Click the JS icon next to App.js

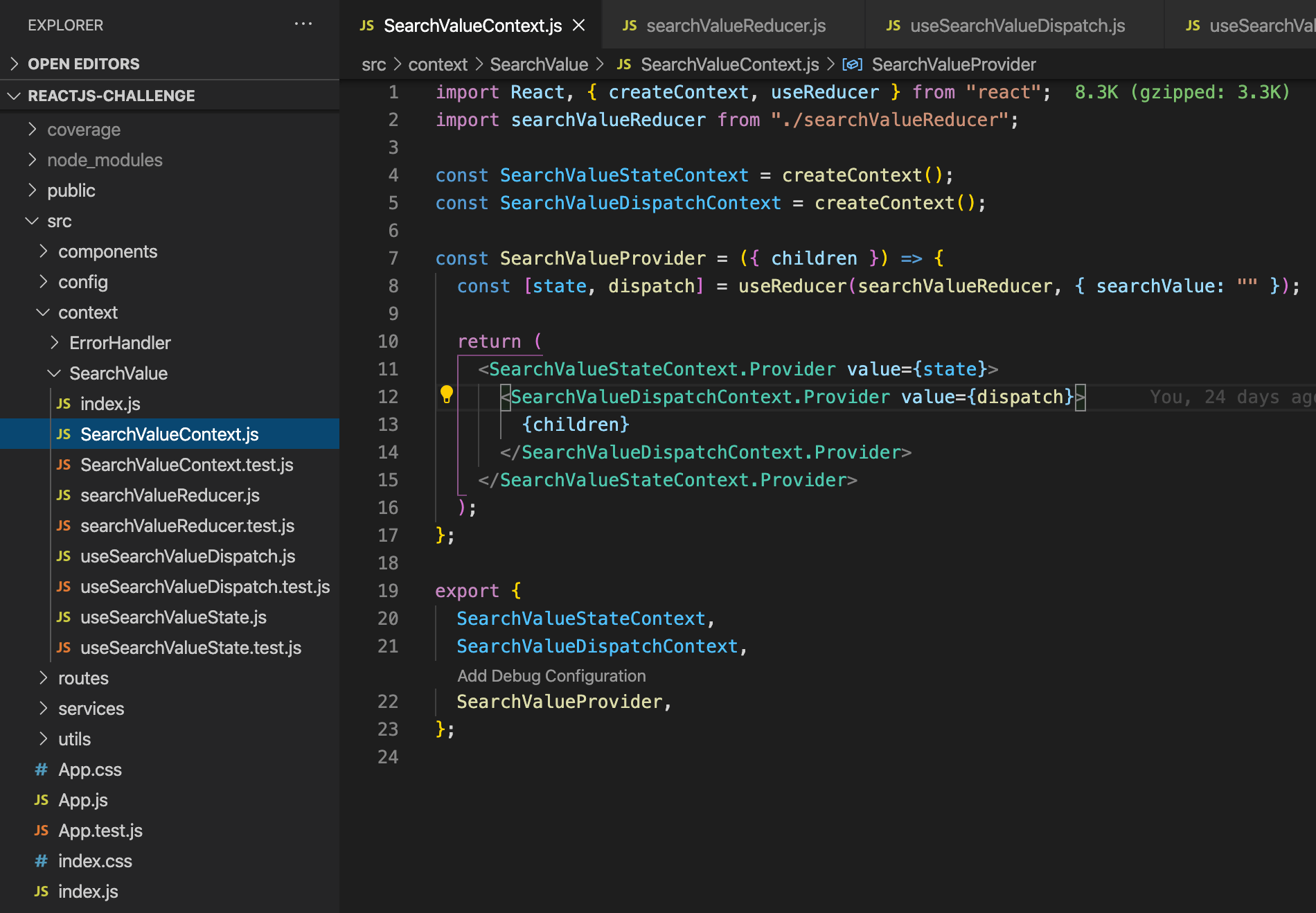click(41, 800)
